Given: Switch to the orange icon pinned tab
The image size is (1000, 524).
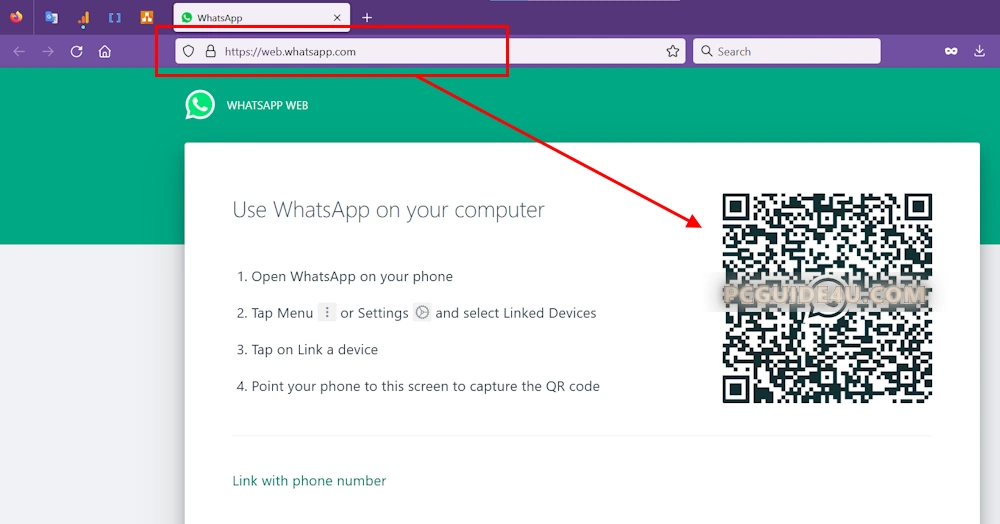Looking at the screenshot, I should click(x=147, y=17).
